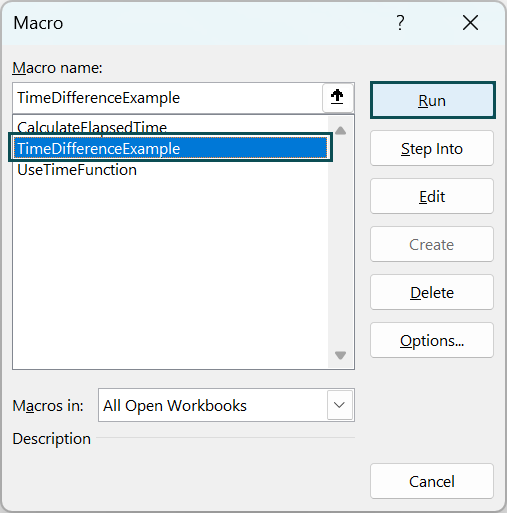Edit the selected macro
The image size is (507, 513).
tap(432, 196)
